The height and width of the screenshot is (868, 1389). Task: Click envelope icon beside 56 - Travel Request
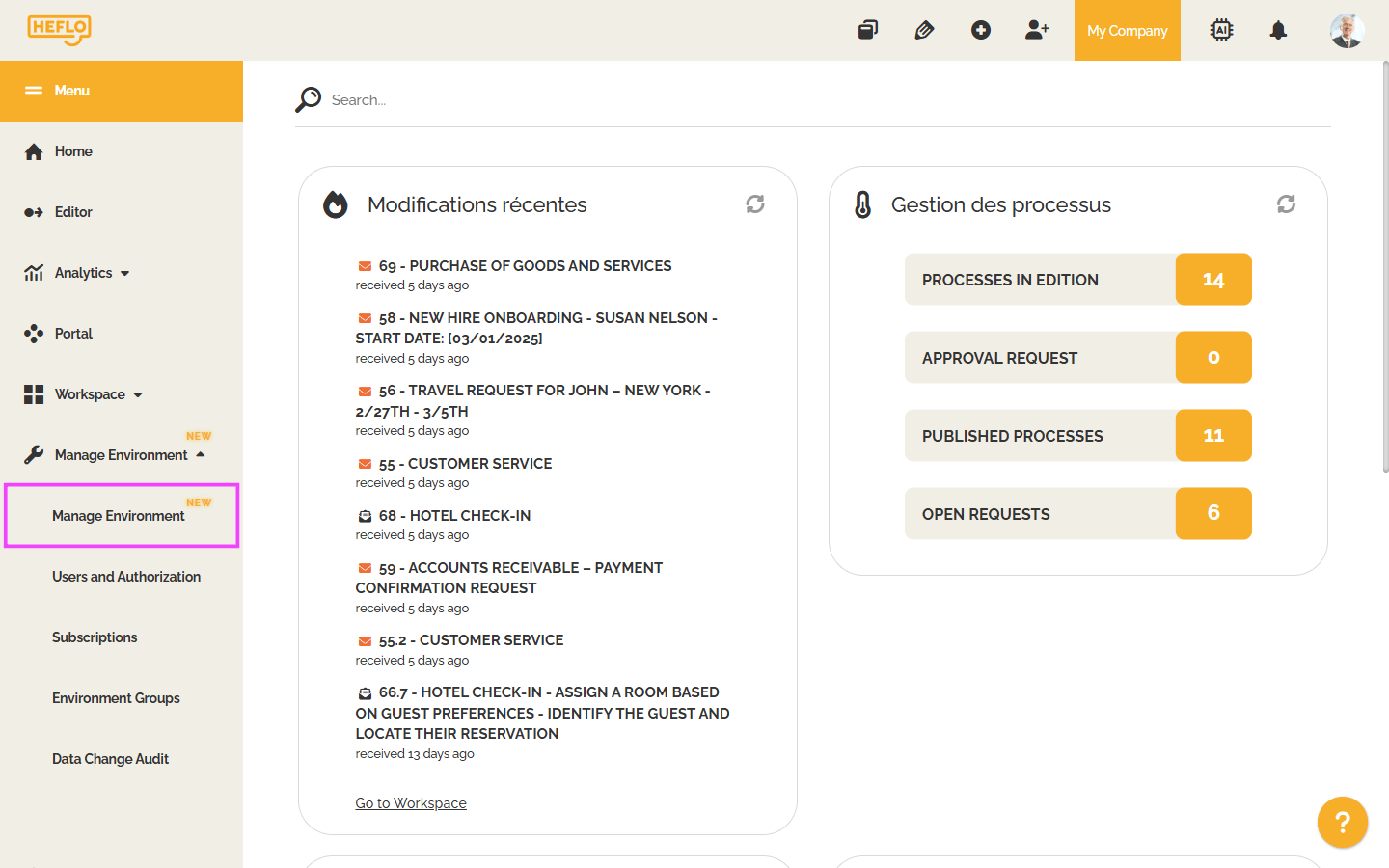tap(365, 391)
